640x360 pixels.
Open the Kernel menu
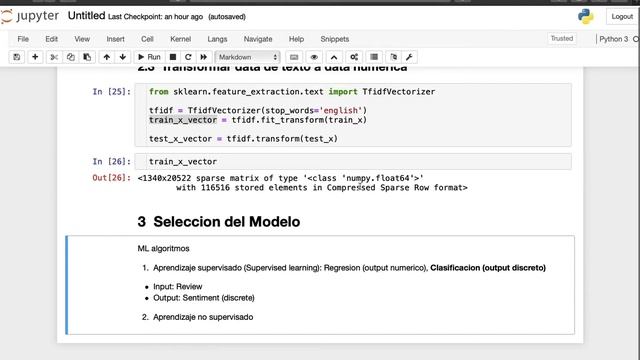point(180,39)
